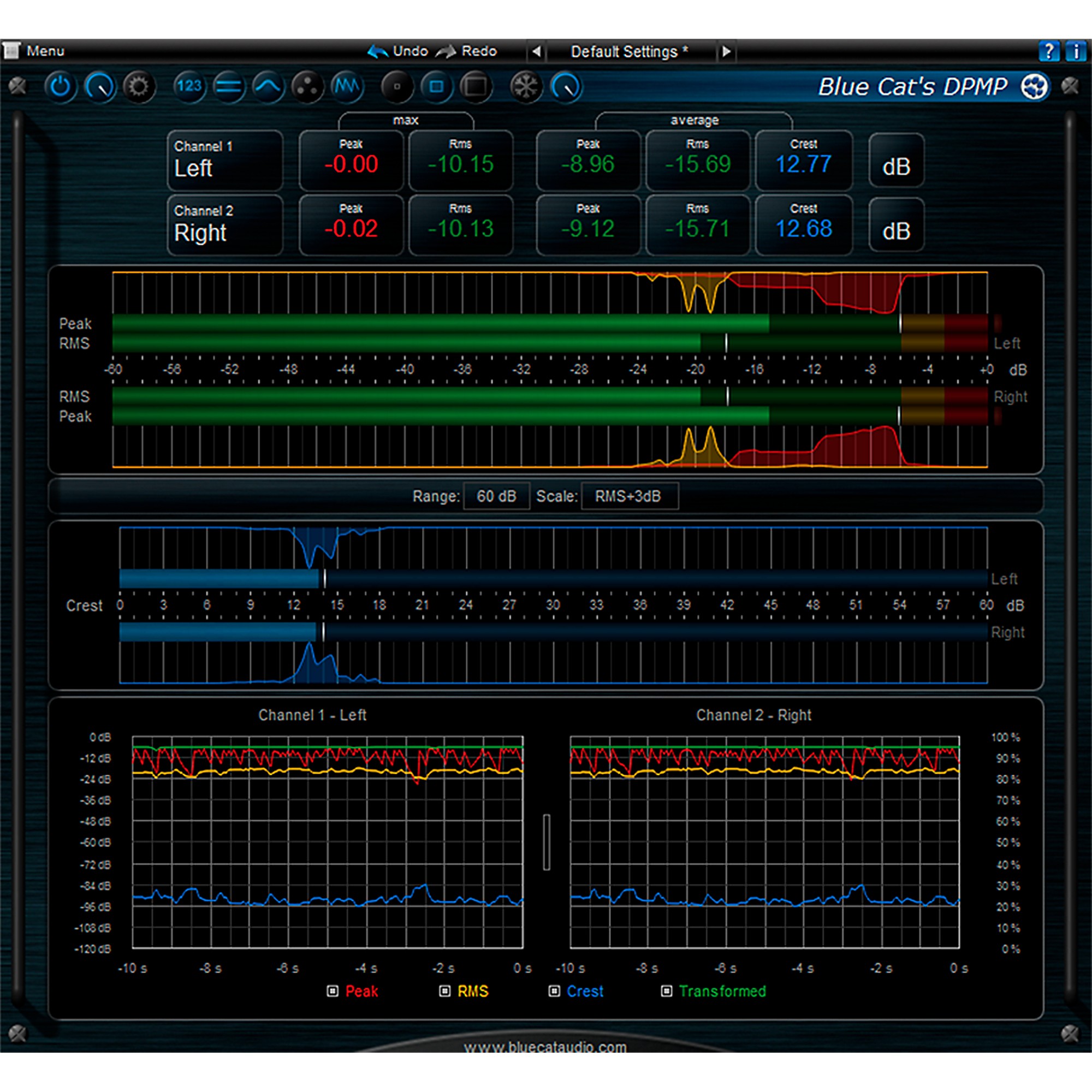Open the Range 60 dB selector
1092x1092 pixels.
[x=496, y=496]
